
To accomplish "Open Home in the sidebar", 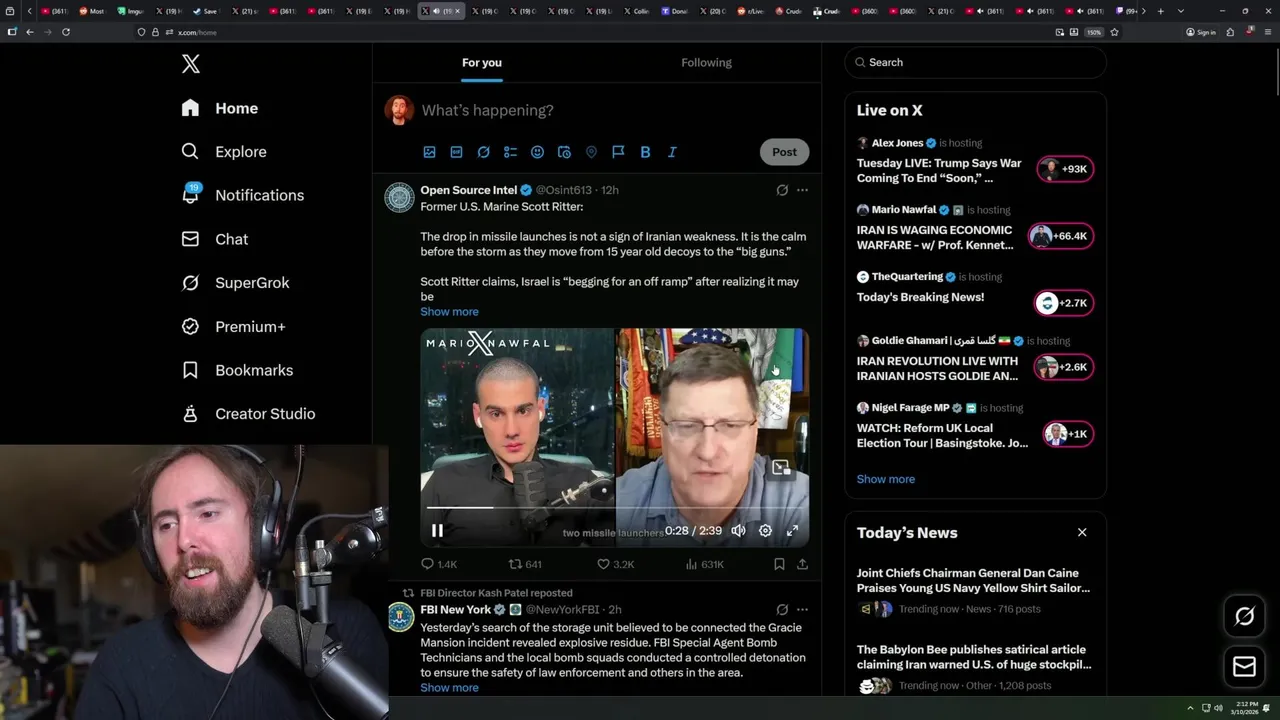I will [x=220, y=108].
